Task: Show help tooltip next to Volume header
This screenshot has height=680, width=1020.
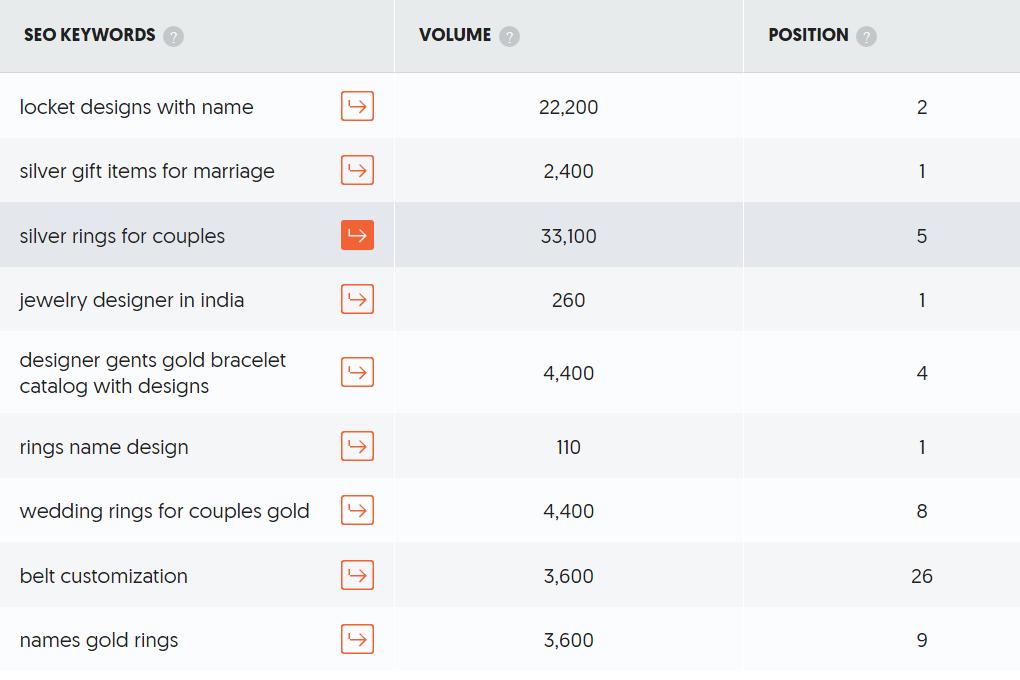Action: tap(509, 37)
